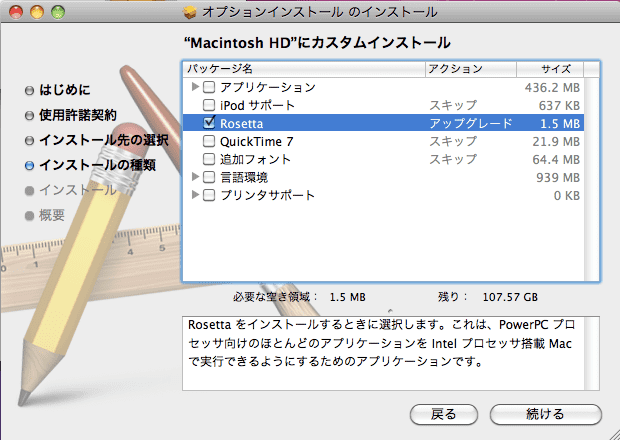The height and width of the screenshot is (440, 620).
Task: Expand the アプリケーション disclosure triangle
Action: [x=195, y=86]
